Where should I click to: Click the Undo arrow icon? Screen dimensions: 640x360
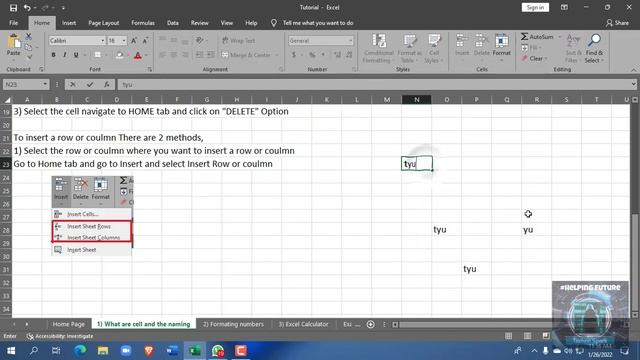click(27, 7)
